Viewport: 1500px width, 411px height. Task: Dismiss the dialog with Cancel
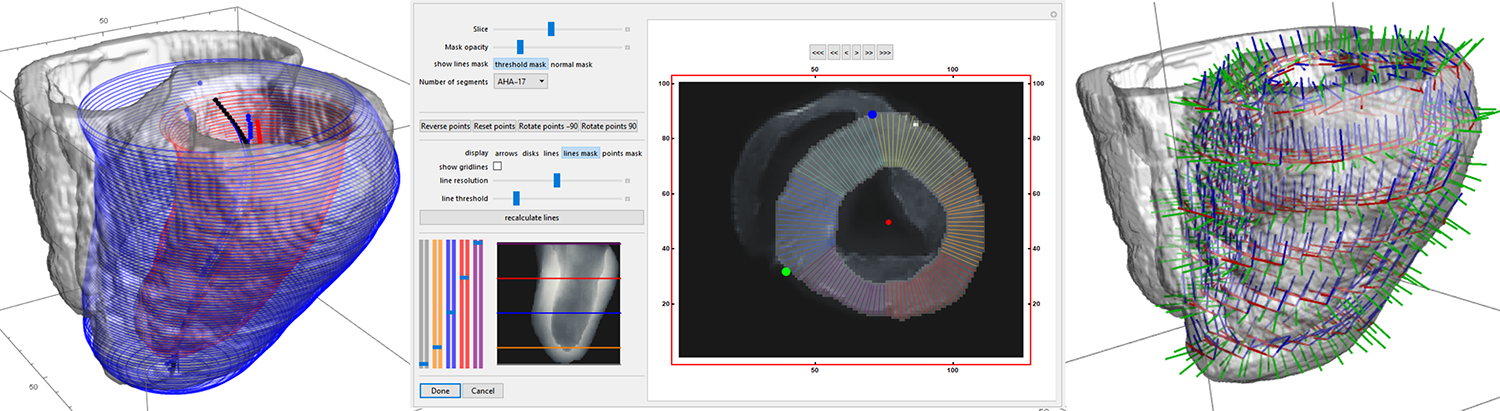pyautogui.click(x=483, y=391)
